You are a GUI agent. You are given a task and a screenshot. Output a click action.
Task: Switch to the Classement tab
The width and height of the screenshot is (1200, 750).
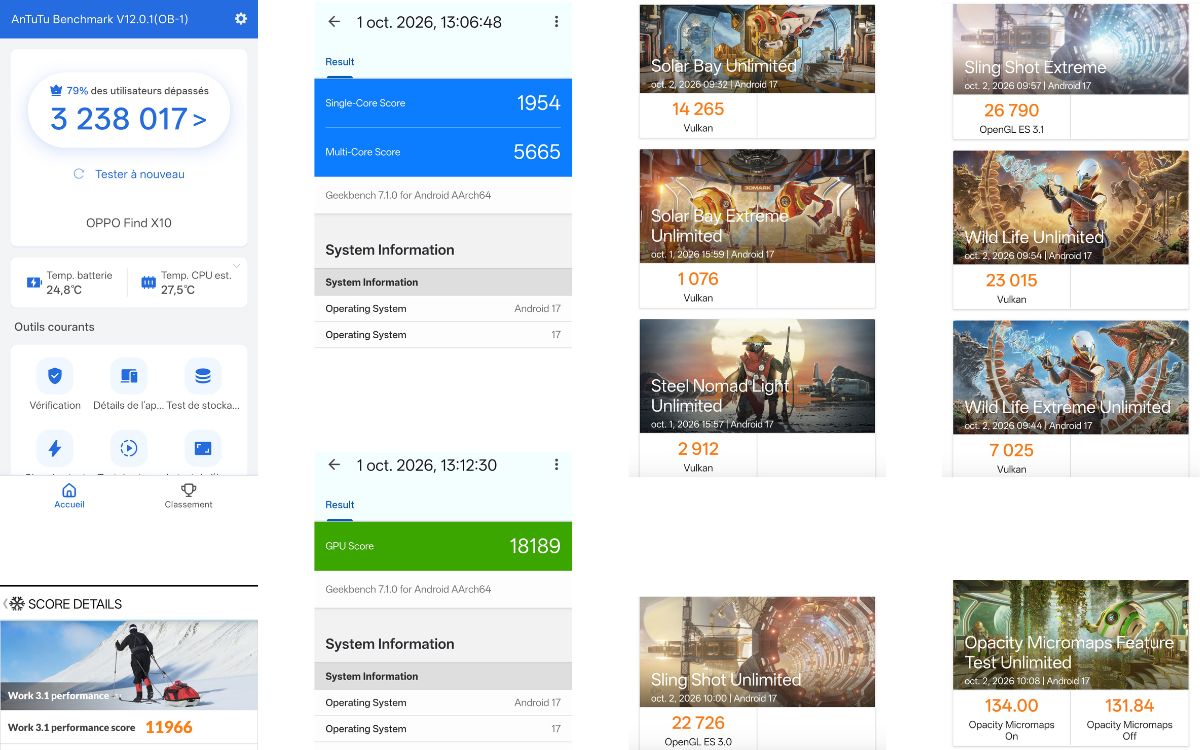tap(188, 496)
